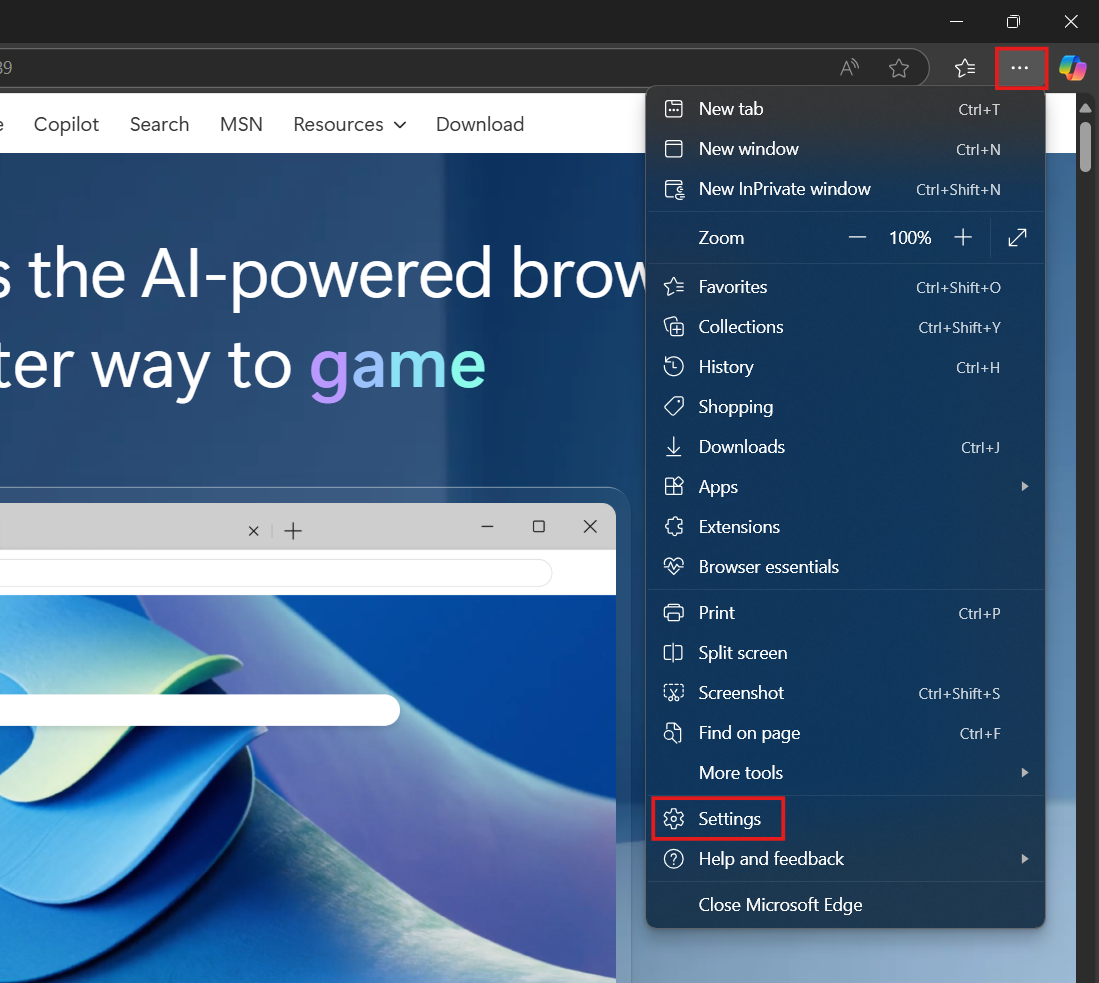Screen dimensions: 1099x983
Task: Click the Settings and more ellipsis button
Action: pyautogui.click(x=1020, y=68)
